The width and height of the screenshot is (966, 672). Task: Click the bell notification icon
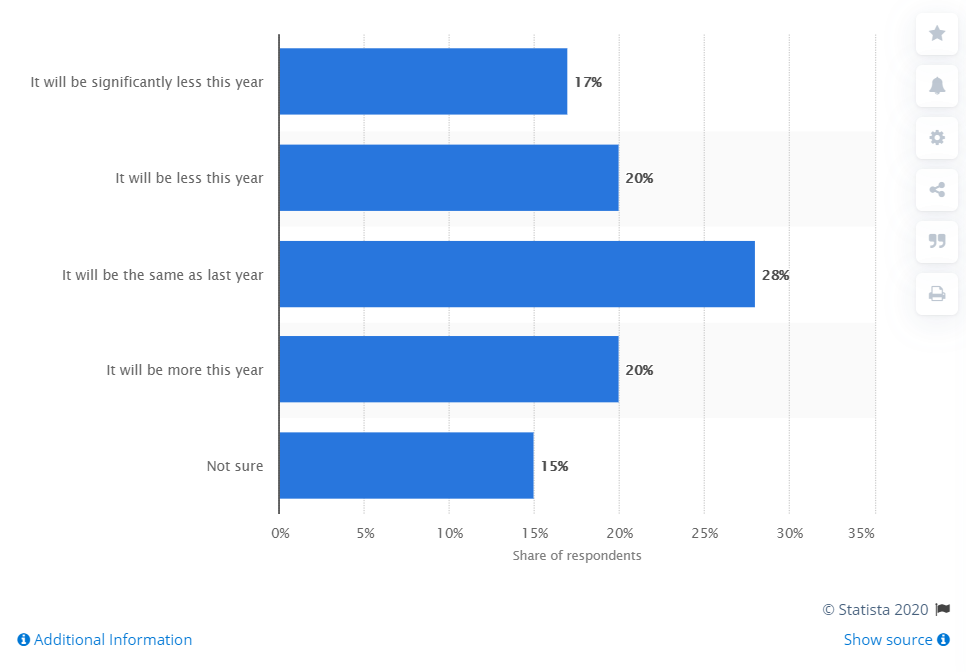click(x=937, y=86)
